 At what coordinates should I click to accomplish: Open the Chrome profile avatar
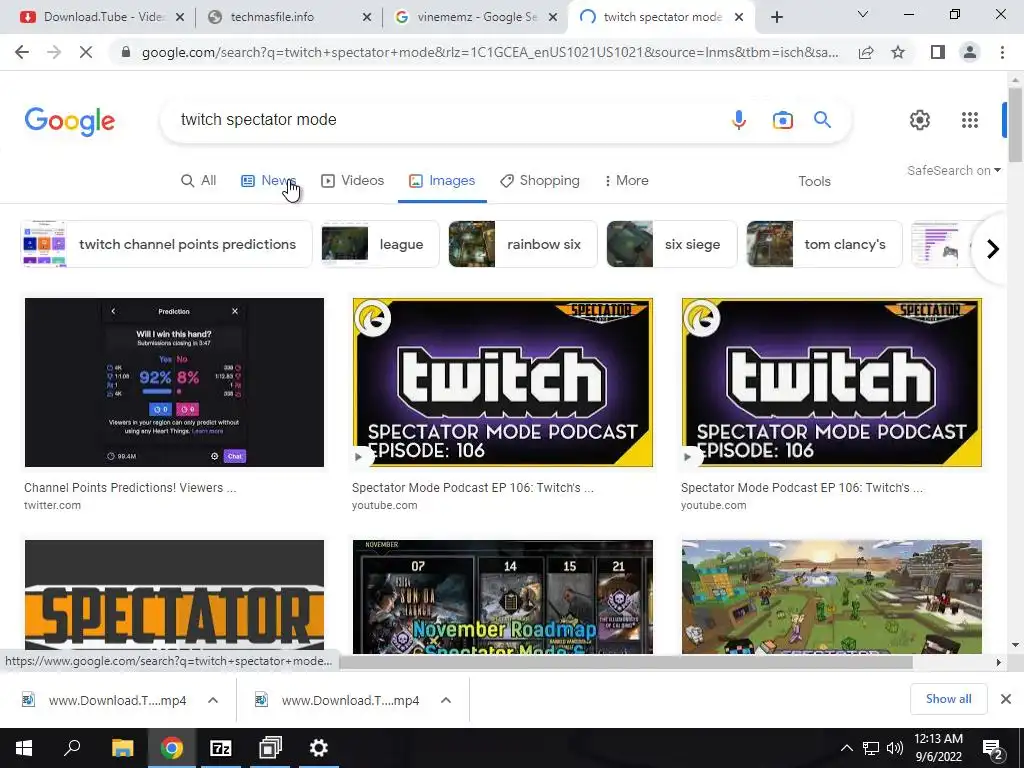(970, 52)
